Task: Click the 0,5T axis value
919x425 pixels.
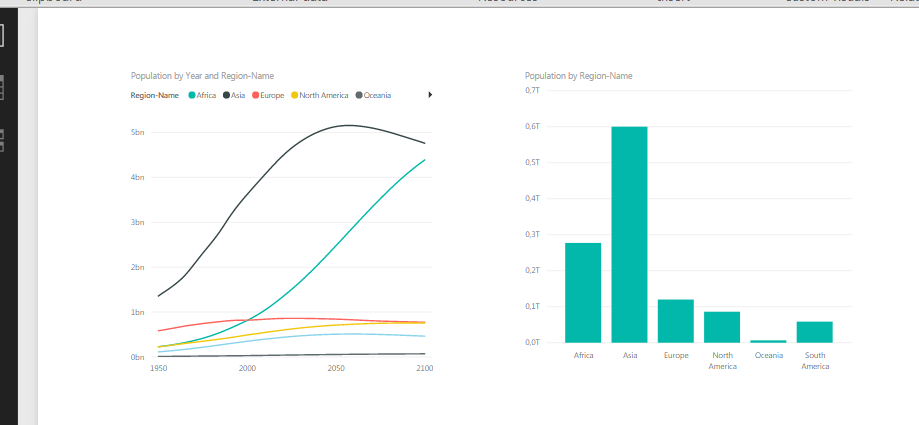Action: (x=532, y=162)
